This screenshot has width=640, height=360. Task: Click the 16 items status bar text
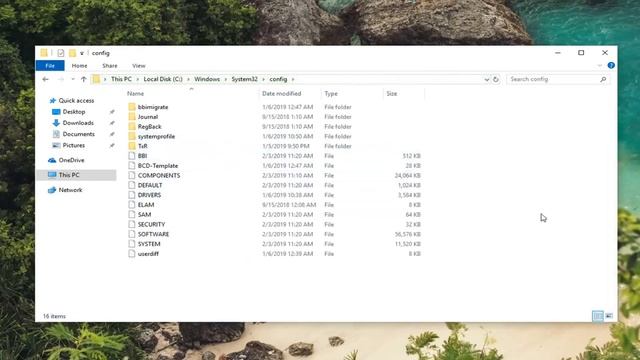point(54,316)
